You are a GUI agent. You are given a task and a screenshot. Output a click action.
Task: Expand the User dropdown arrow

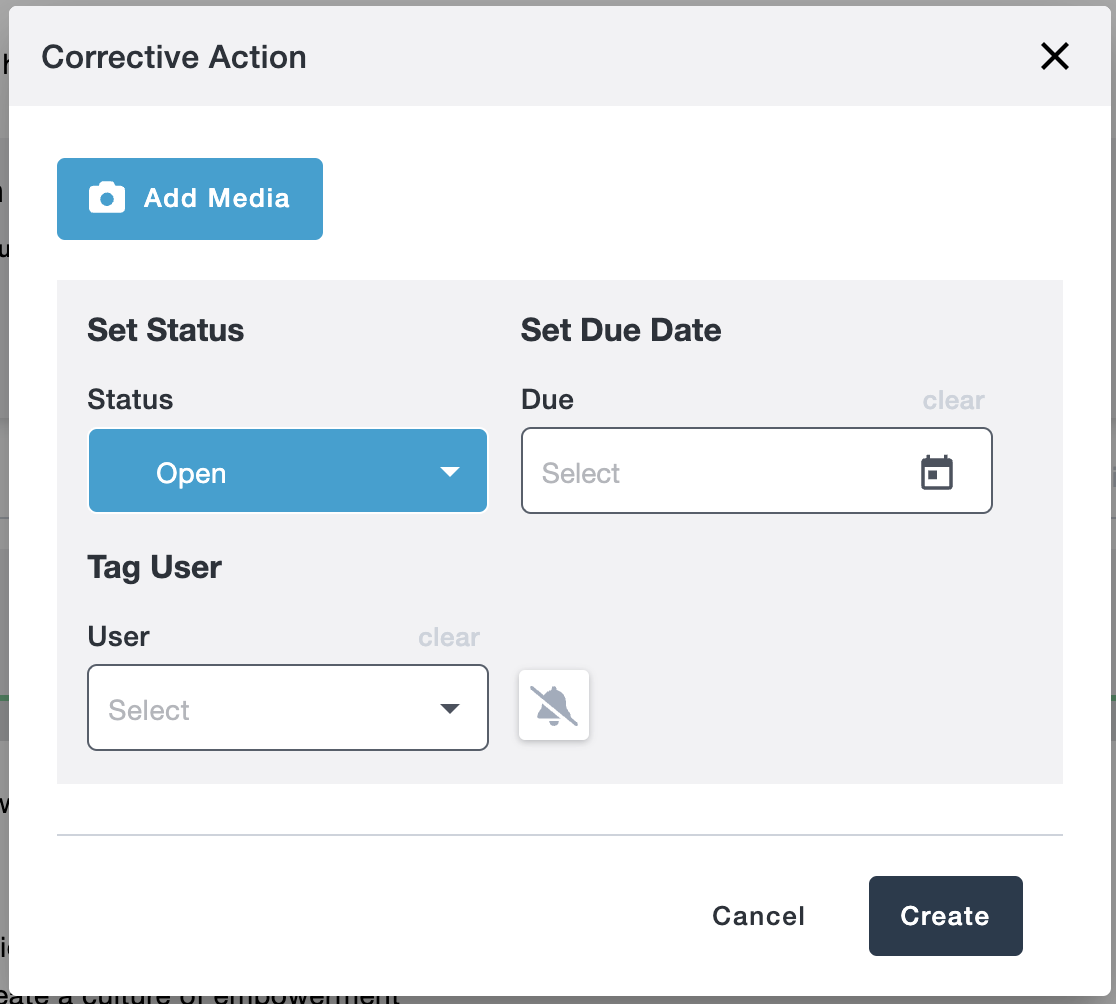[x=450, y=709]
